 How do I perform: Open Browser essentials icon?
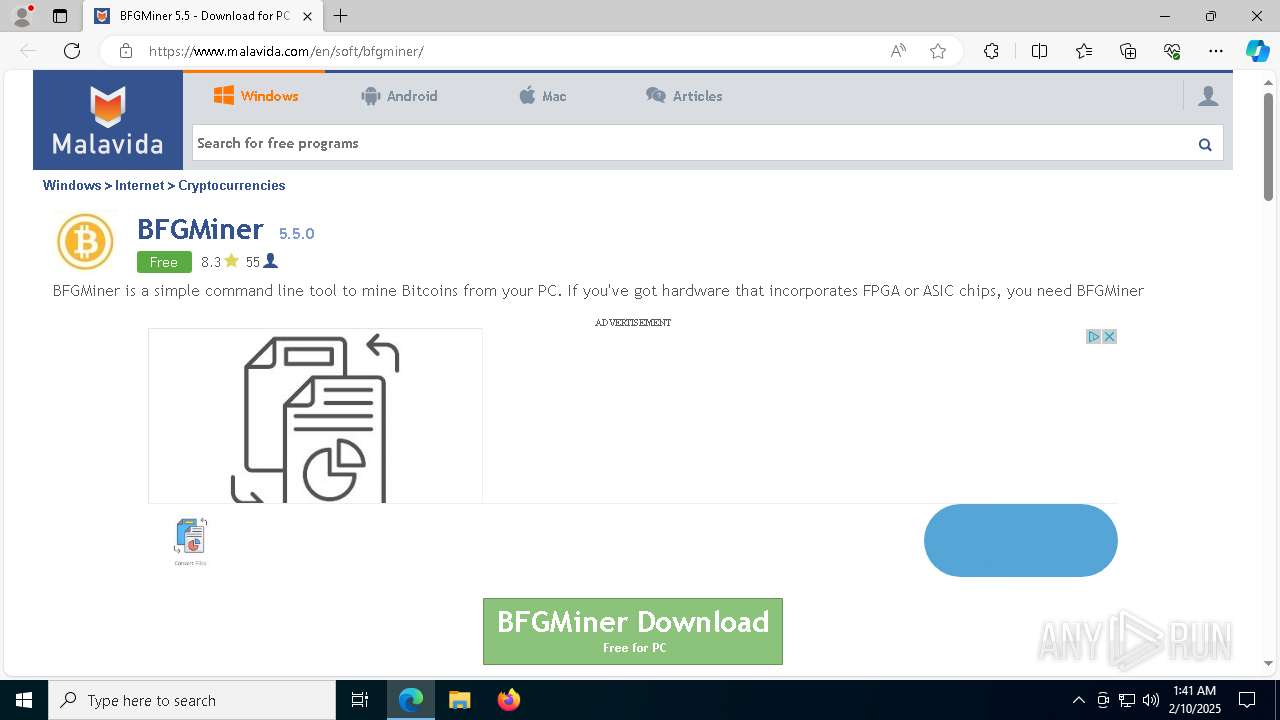[1172, 51]
